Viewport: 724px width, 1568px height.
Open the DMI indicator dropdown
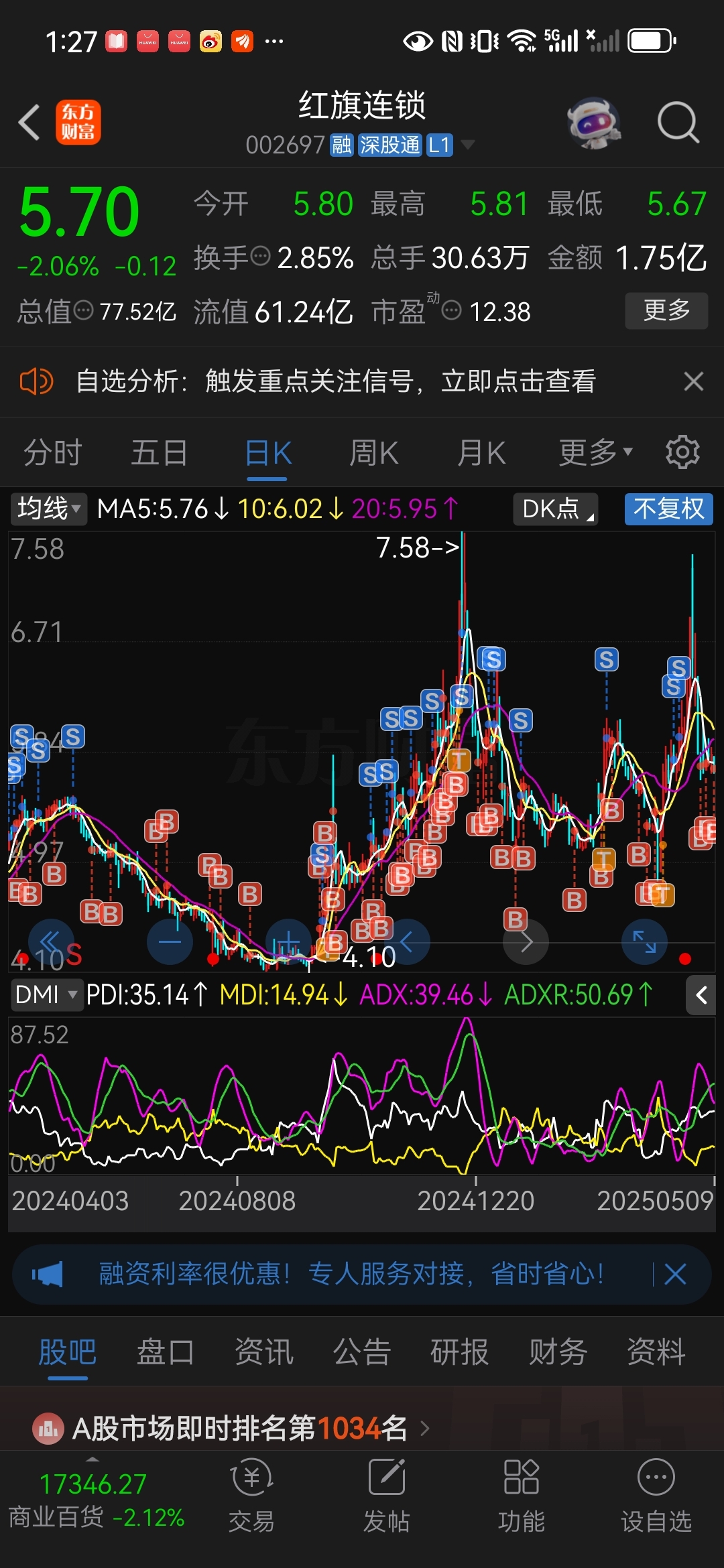click(x=46, y=994)
